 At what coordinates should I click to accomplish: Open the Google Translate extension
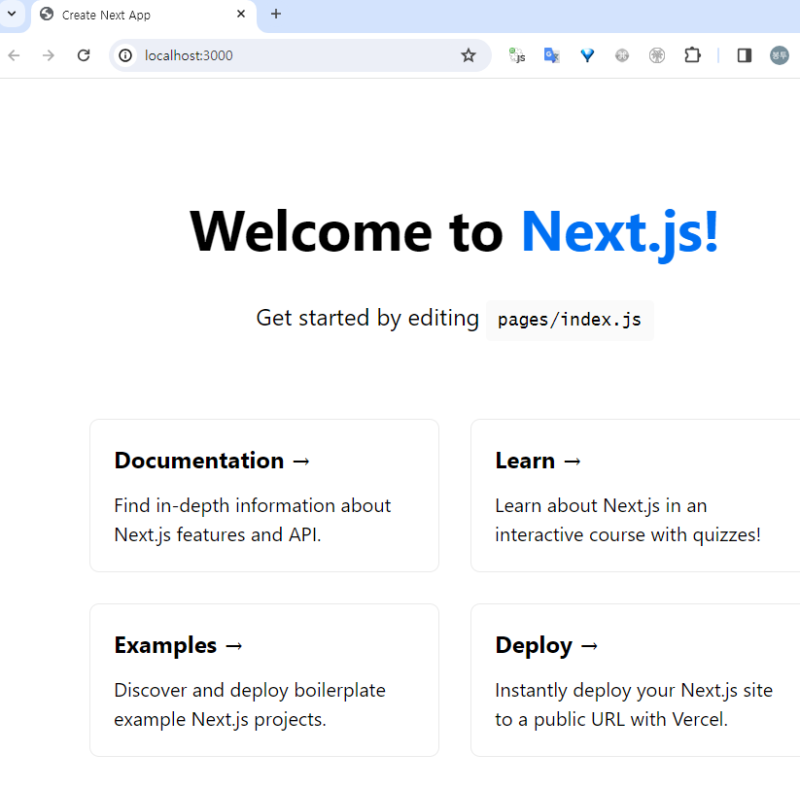click(x=552, y=55)
